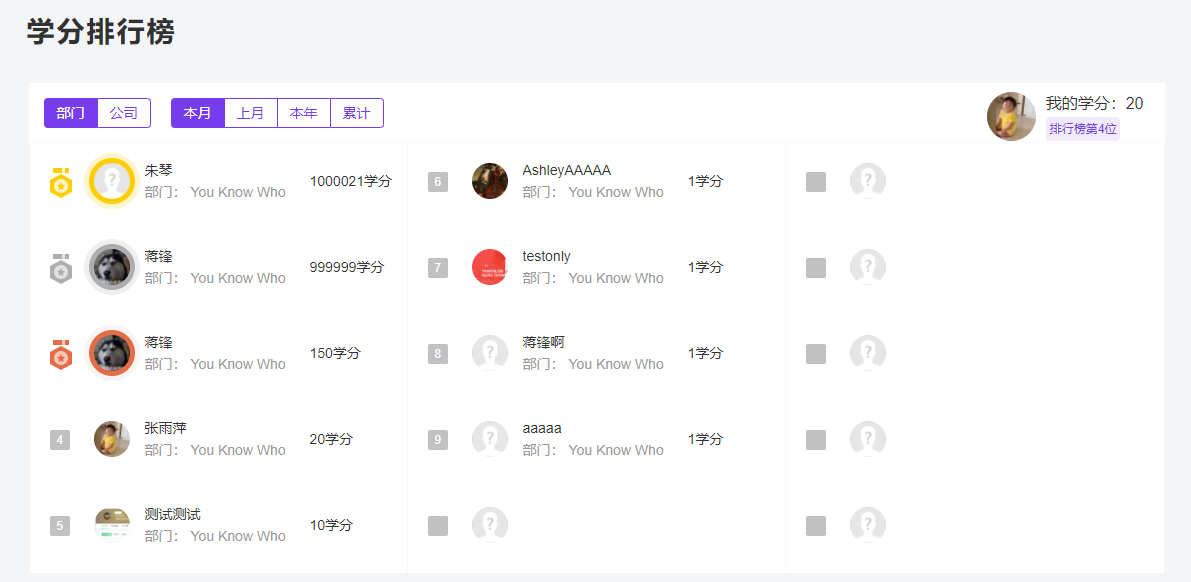The image size is (1191, 582).
Task: Click the name 朱琴
Action: (x=159, y=170)
